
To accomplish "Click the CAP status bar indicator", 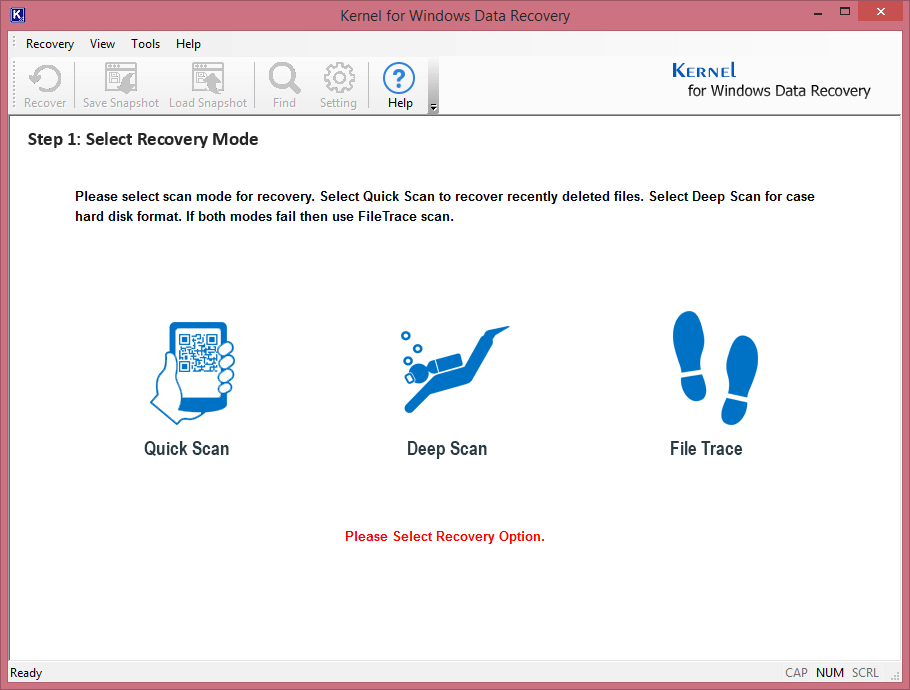I will [x=796, y=673].
